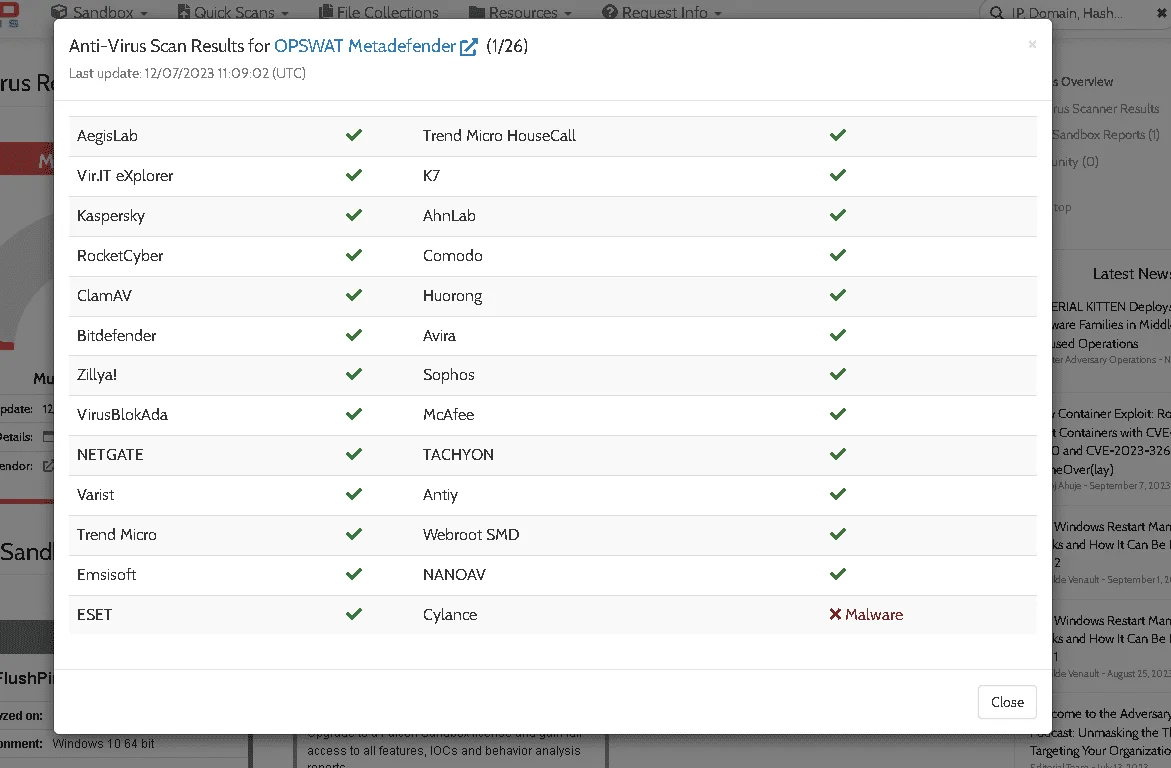Dismiss the modal using the top-right X

pos(1032,44)
